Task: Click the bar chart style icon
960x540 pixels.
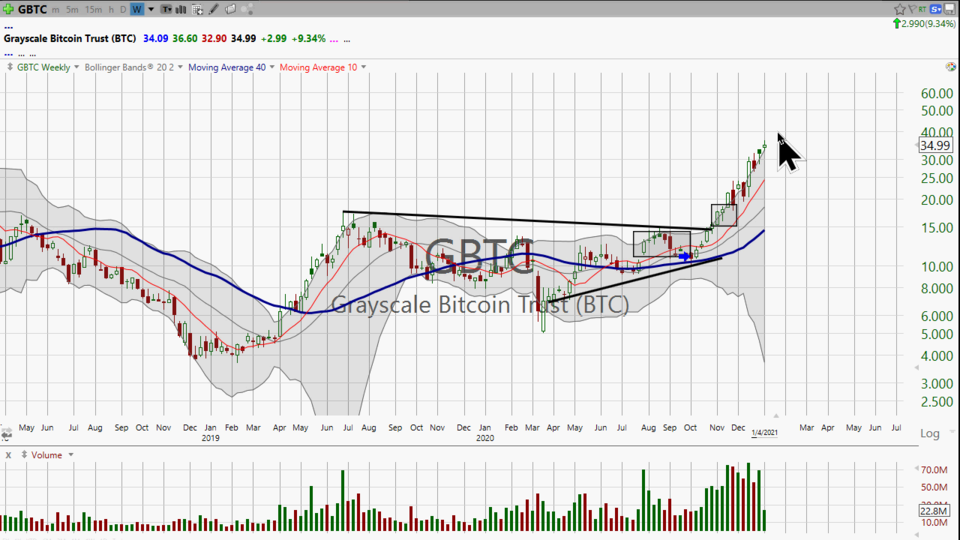Action: tap(181, 9)
